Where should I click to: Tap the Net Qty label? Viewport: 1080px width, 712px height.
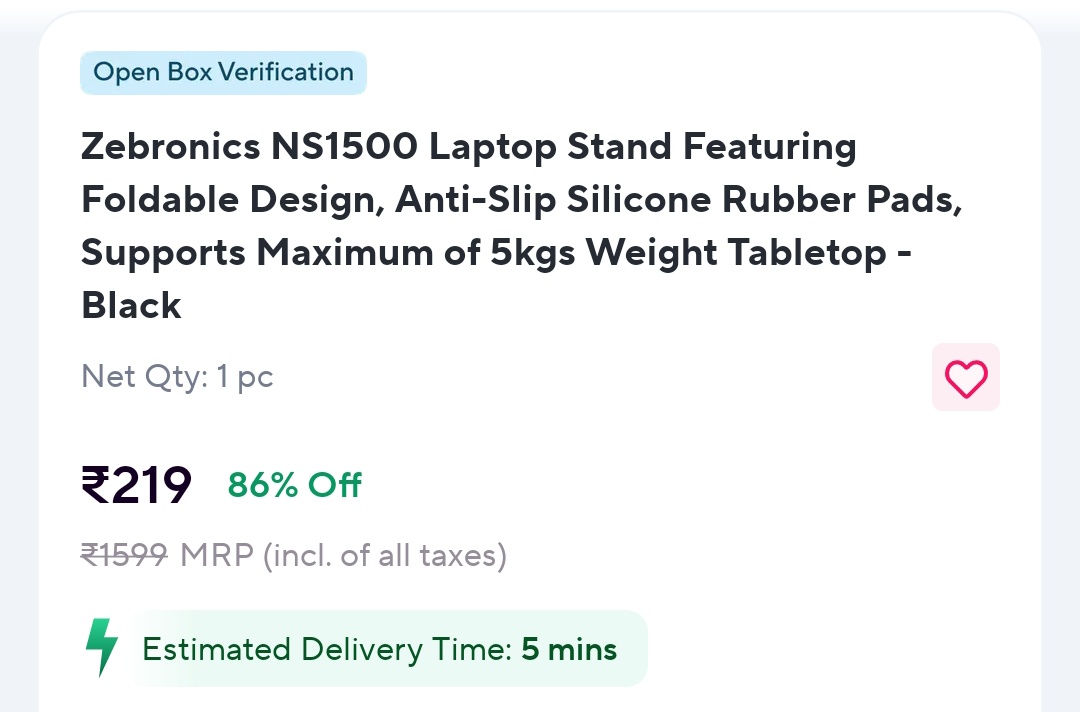[x=144, y=377]
